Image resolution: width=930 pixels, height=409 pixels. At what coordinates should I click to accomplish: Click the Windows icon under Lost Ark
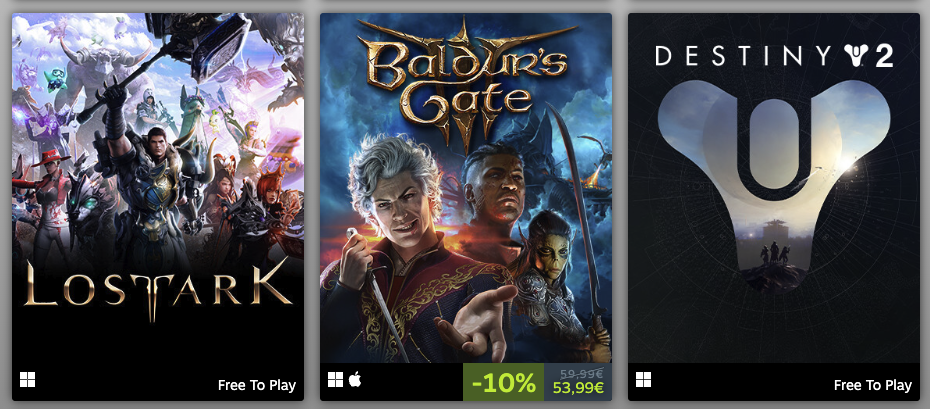coord(28,380)
